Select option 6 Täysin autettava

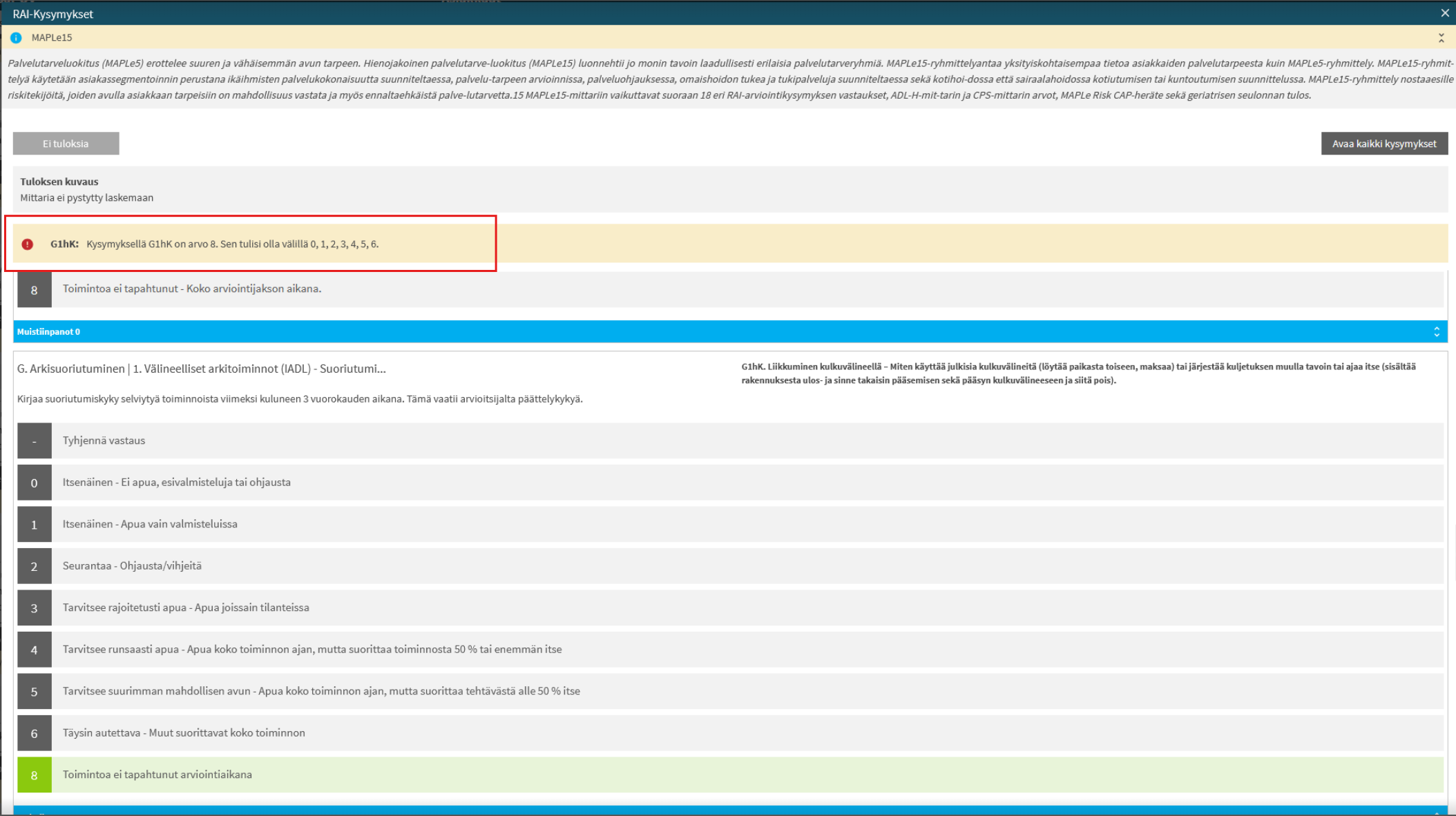click(x=183, y=733)
